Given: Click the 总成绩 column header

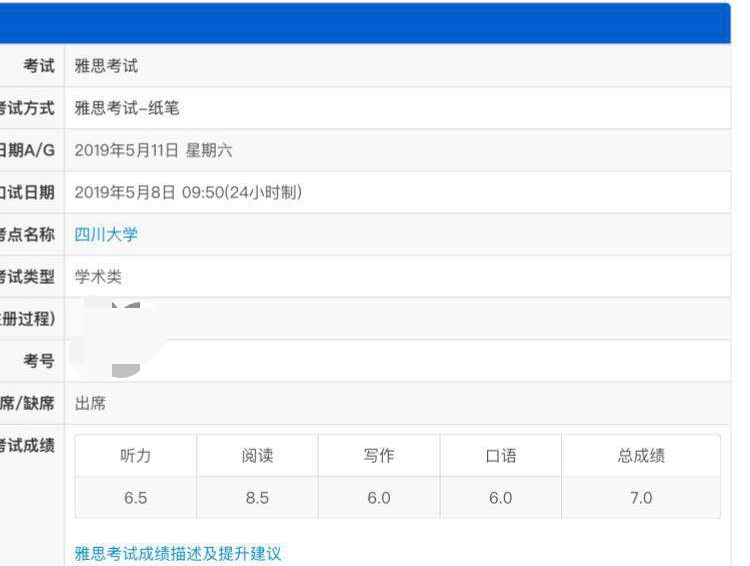Looking at the screenshot, I should 641,456.
